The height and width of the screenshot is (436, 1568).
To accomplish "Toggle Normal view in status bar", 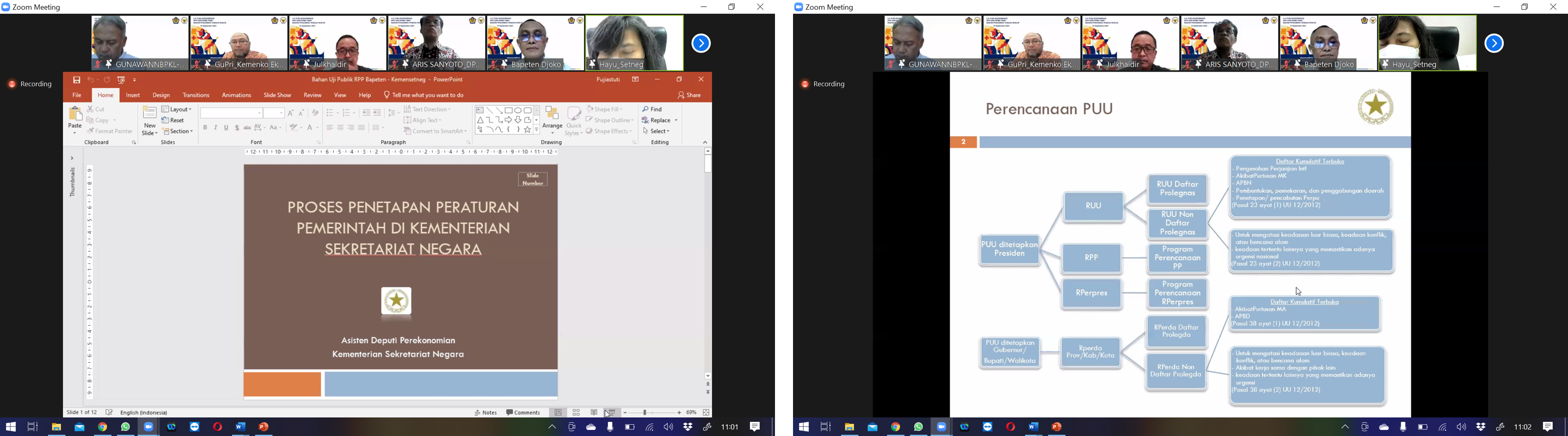I will click(x=558, y=413).
